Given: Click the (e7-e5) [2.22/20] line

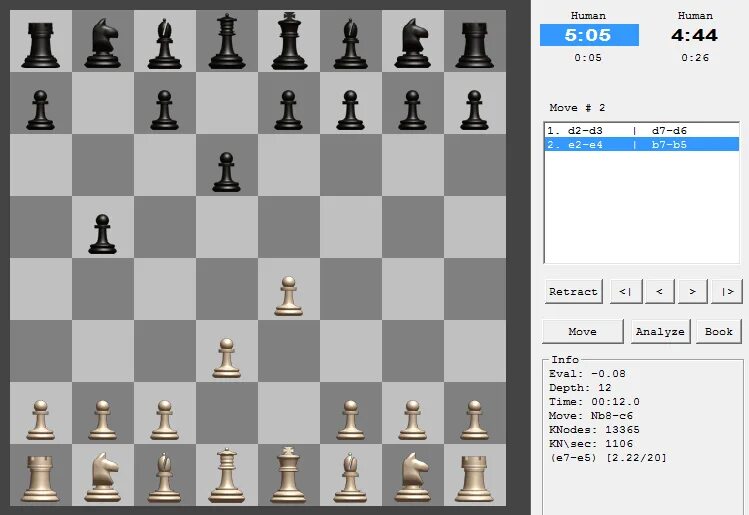Looking at the screenshot, I should (x=608, y=458).
